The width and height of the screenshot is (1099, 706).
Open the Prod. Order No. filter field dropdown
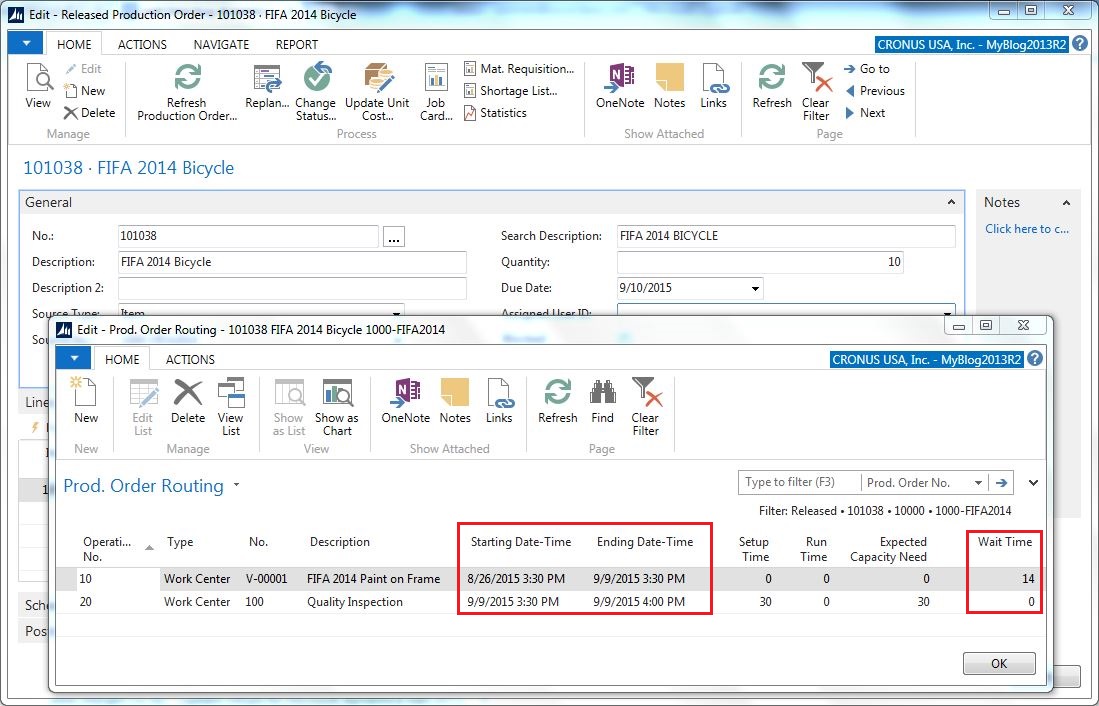point(978,482)
